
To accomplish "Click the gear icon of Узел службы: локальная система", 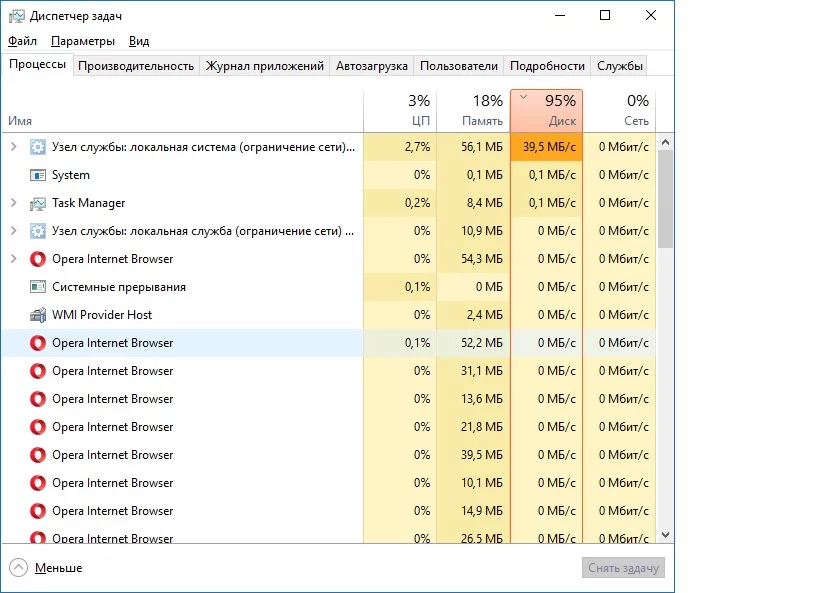I will click(x=38, y=147).
